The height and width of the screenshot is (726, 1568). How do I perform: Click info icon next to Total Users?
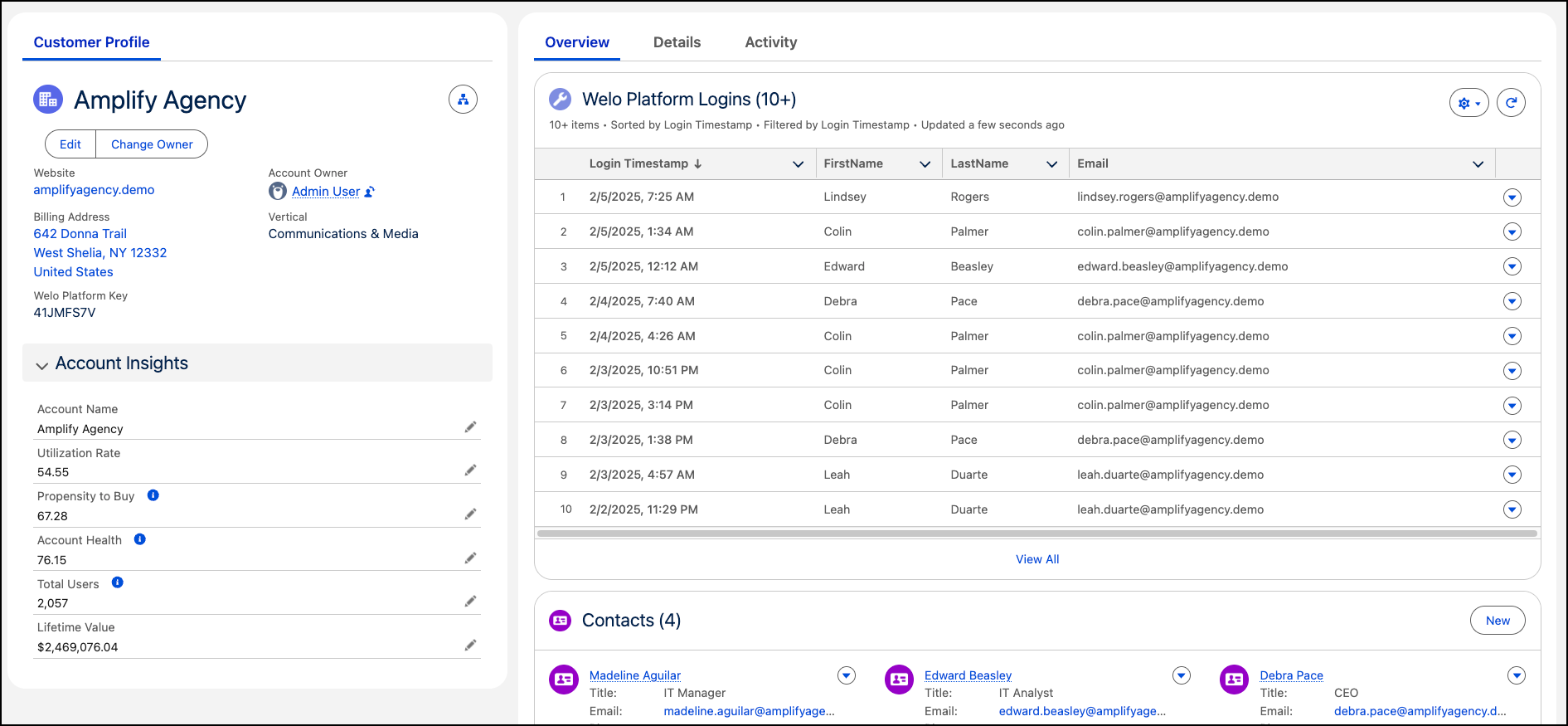tap(118, 582)
